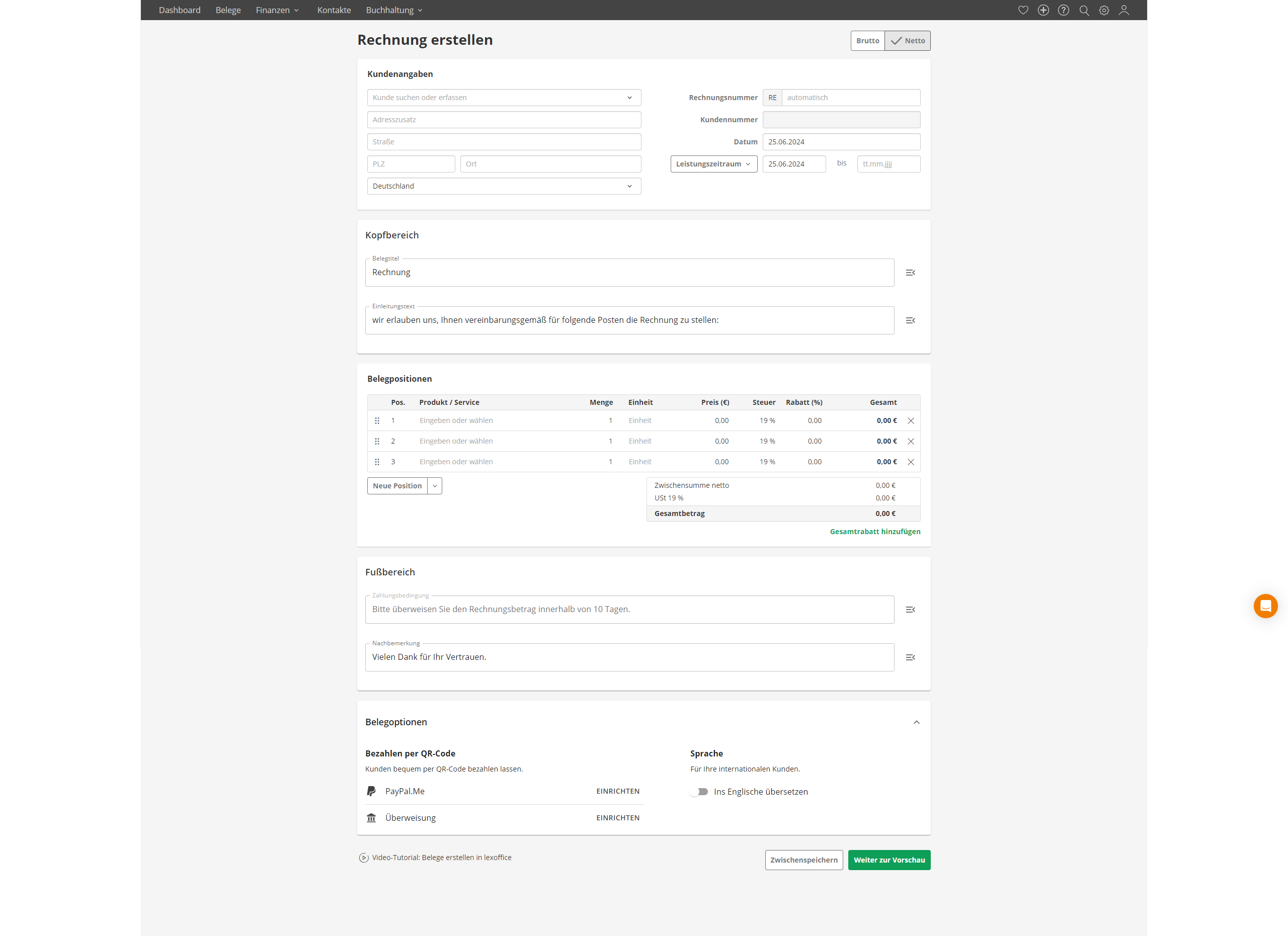Viewport: 1288px width, 936px height.
Task: Open the user profile icon
Action: 1124,10
